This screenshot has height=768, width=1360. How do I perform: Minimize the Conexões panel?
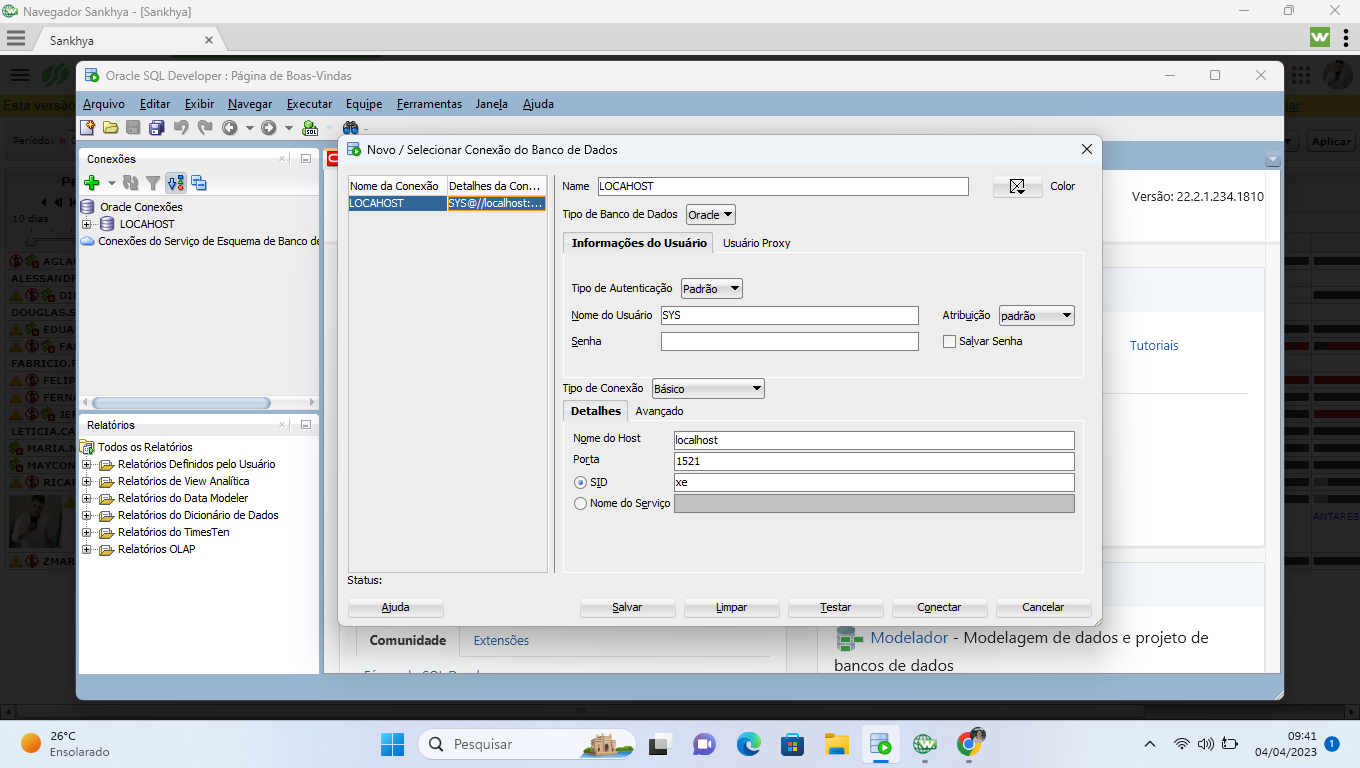305,159
